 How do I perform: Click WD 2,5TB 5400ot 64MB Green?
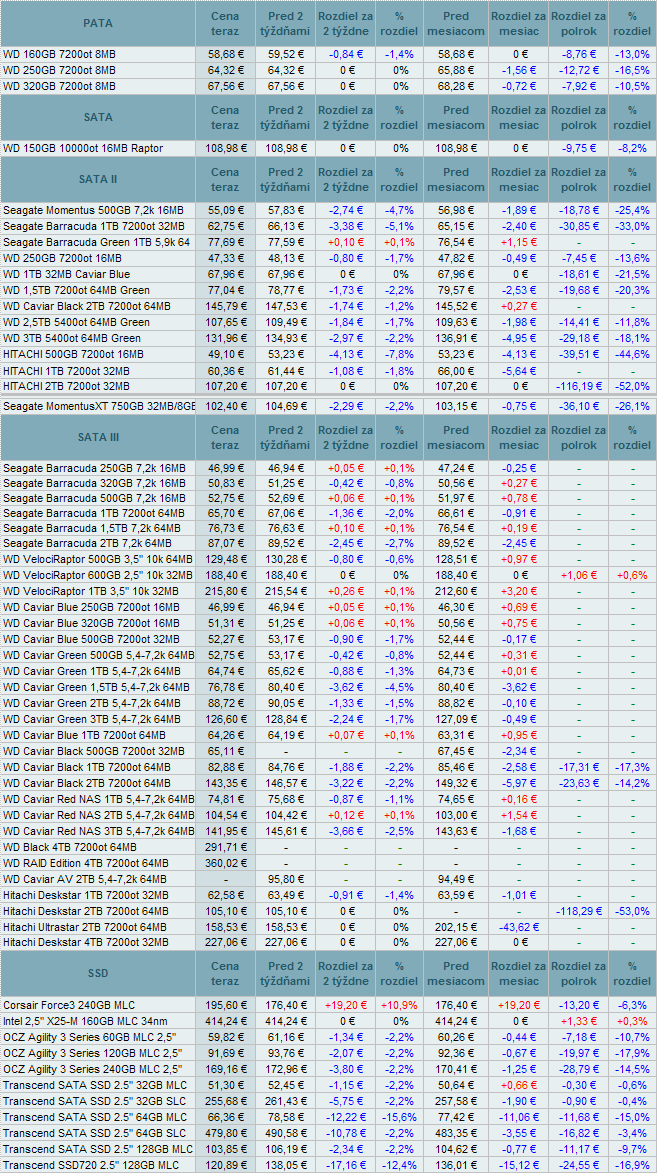coord(76,322)
